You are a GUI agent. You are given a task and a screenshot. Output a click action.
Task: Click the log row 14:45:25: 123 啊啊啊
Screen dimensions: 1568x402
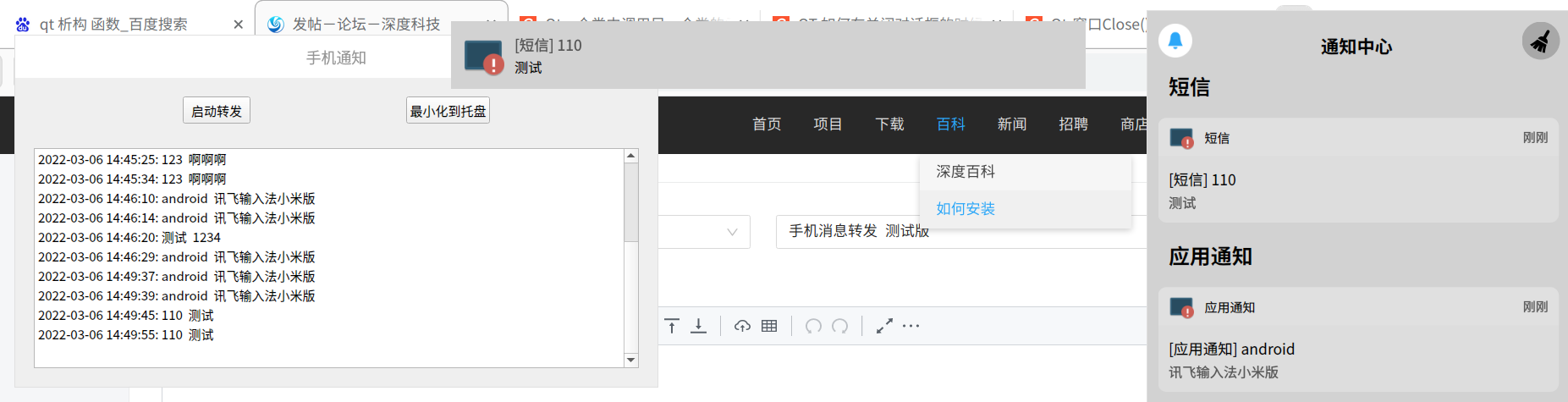coord(132,160)
